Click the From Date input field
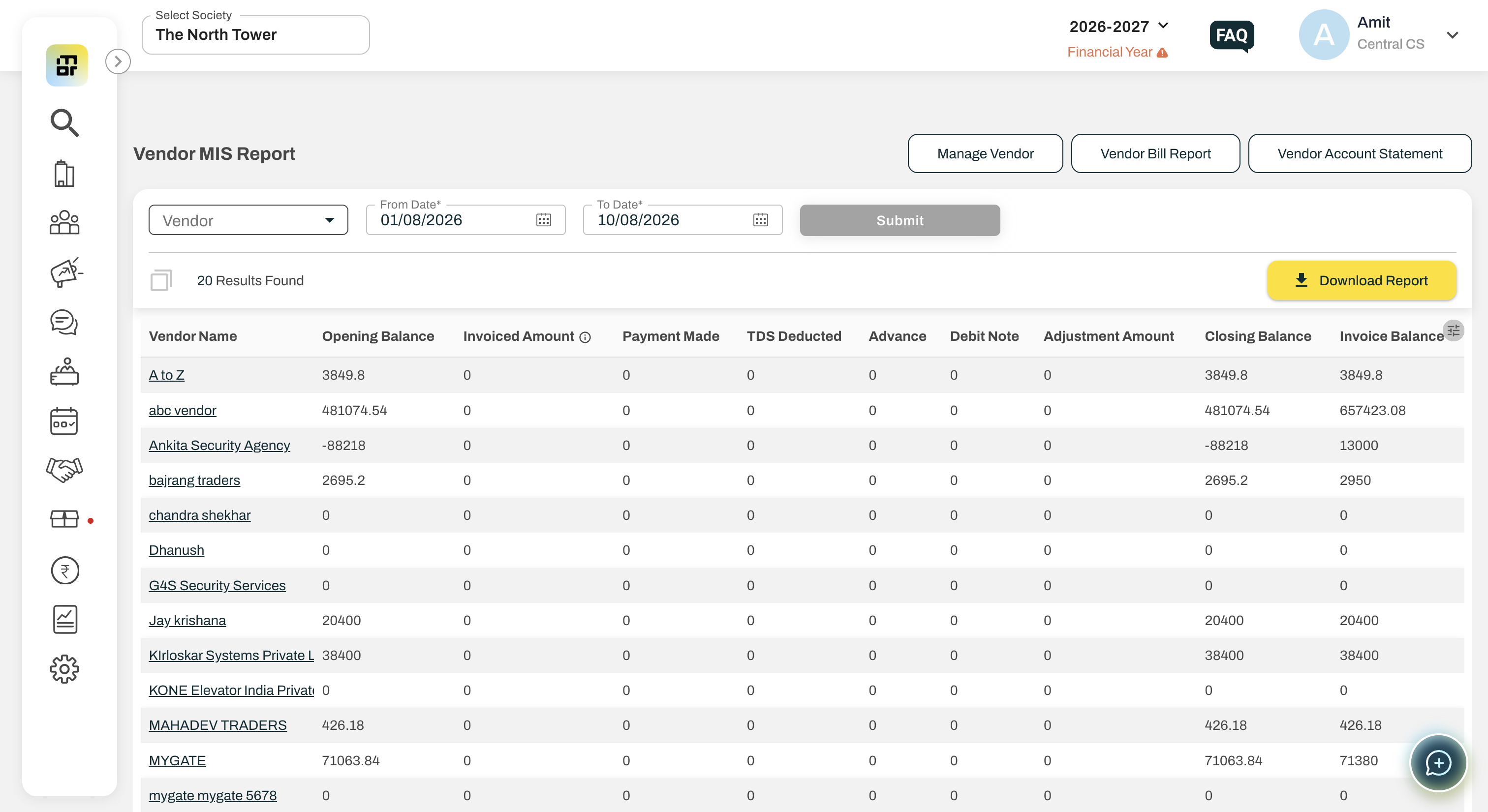The height and width of the screenshot is (812, 1488). coord(465,220)
